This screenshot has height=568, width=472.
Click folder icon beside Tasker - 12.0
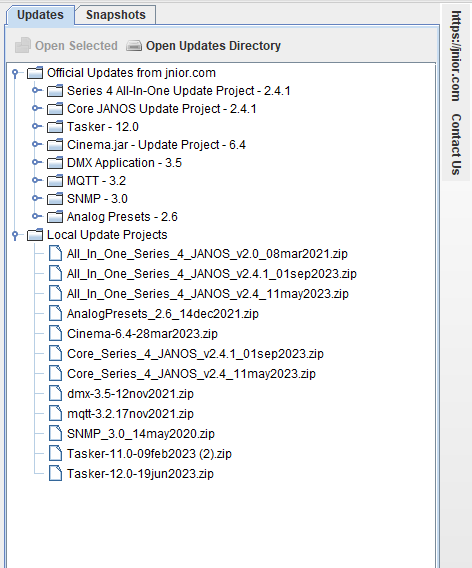pyautogui.click(x=55, y=127)
